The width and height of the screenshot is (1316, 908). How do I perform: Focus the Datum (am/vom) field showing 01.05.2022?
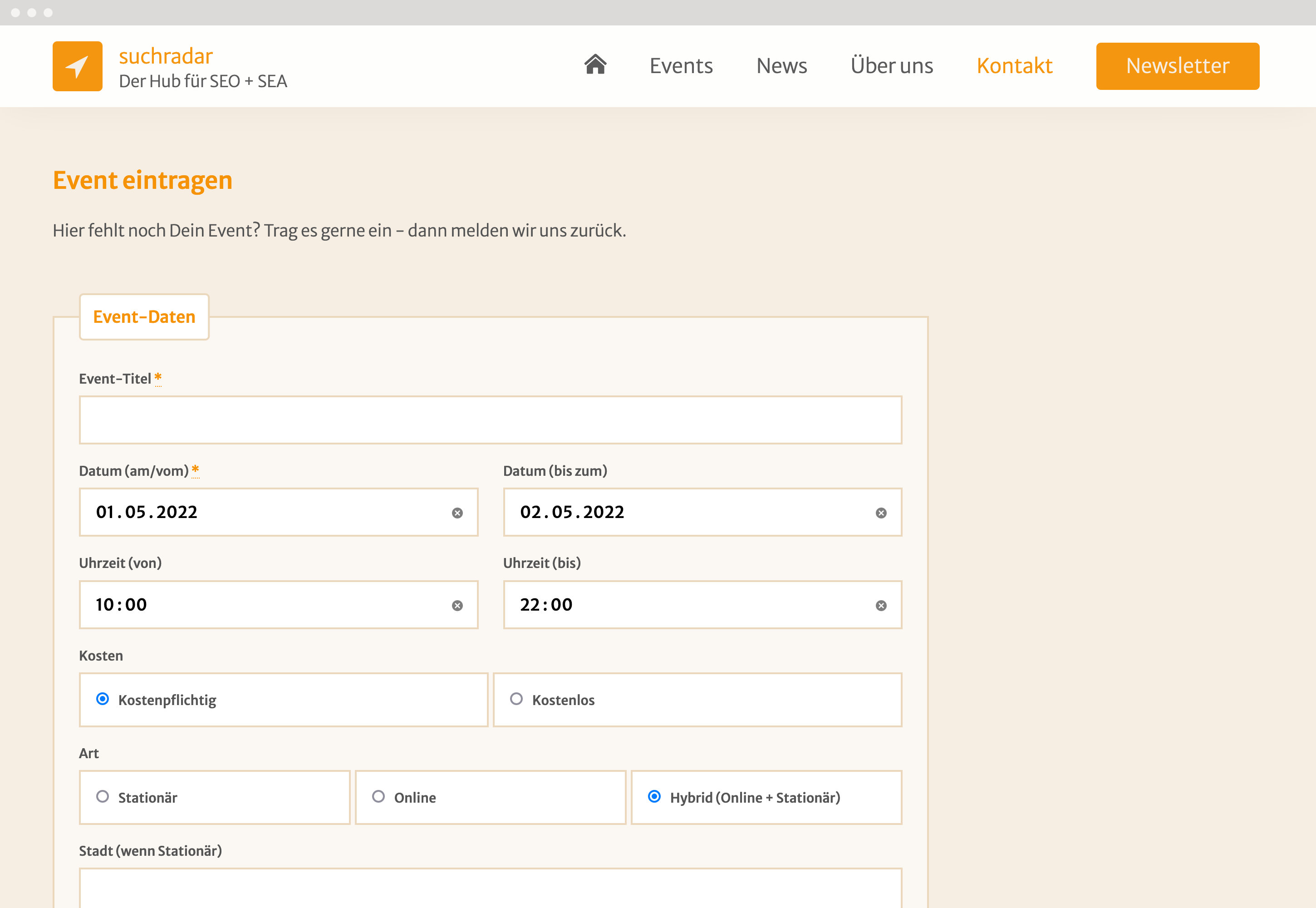(x=279, y=512)
